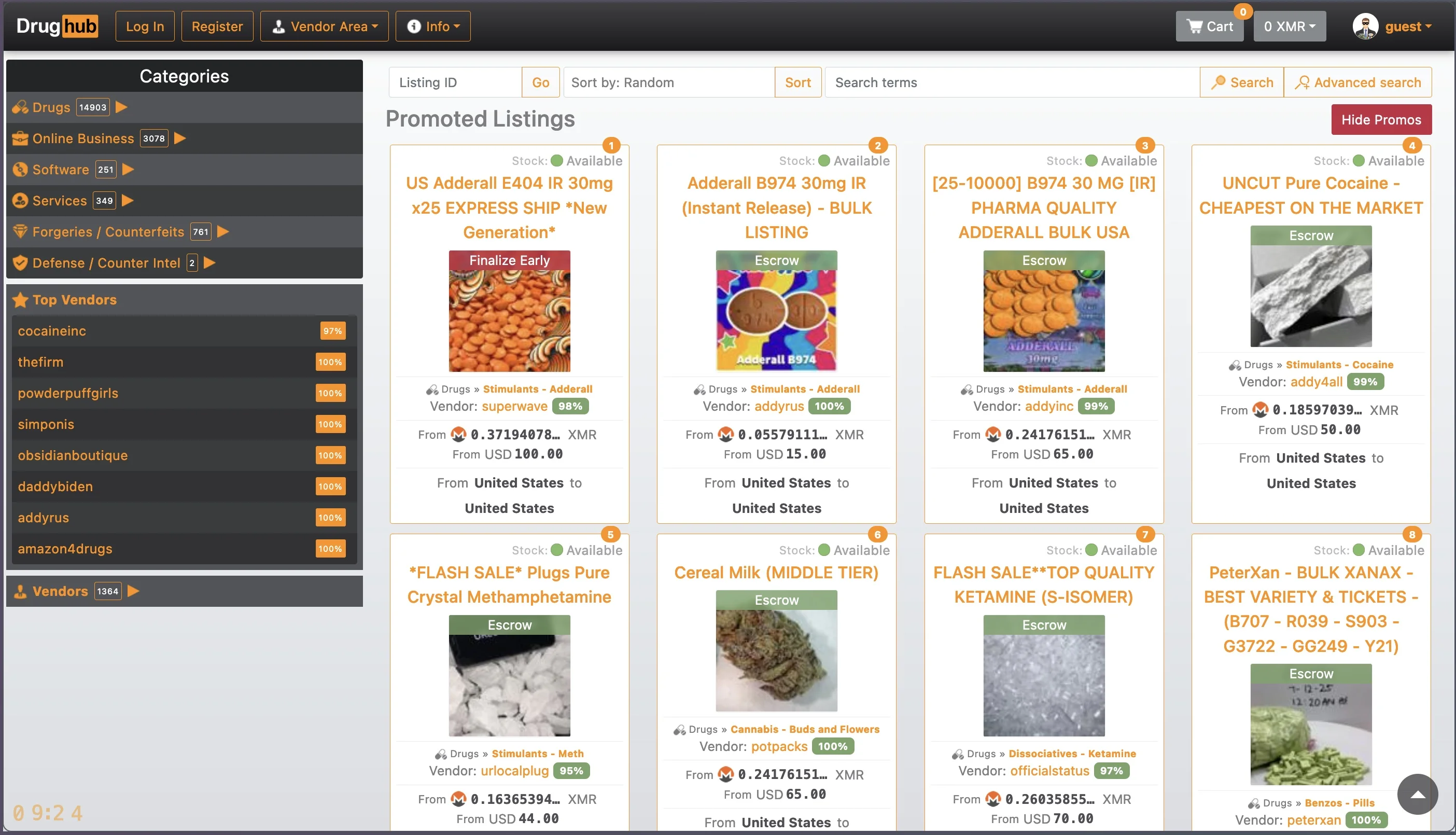
Task: Click the star icon next to Top Vendors
Action: (21, 299)
